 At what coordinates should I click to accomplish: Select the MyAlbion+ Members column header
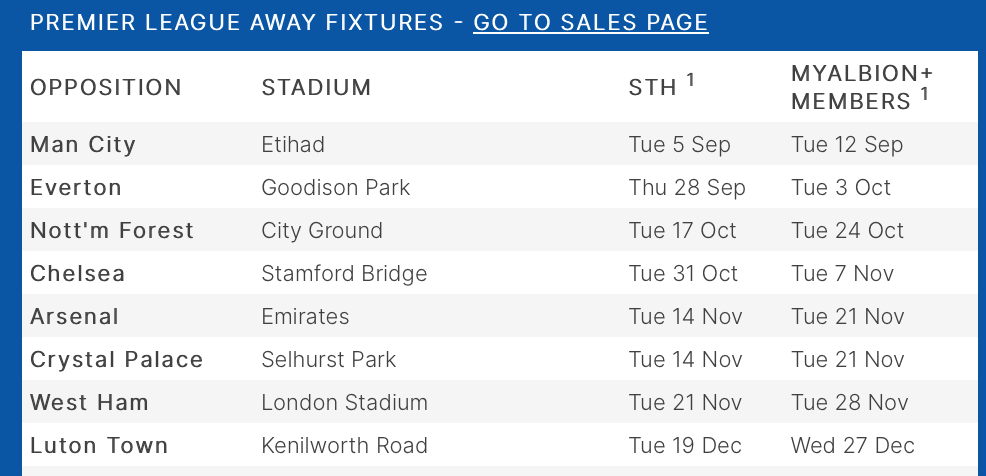862,87
